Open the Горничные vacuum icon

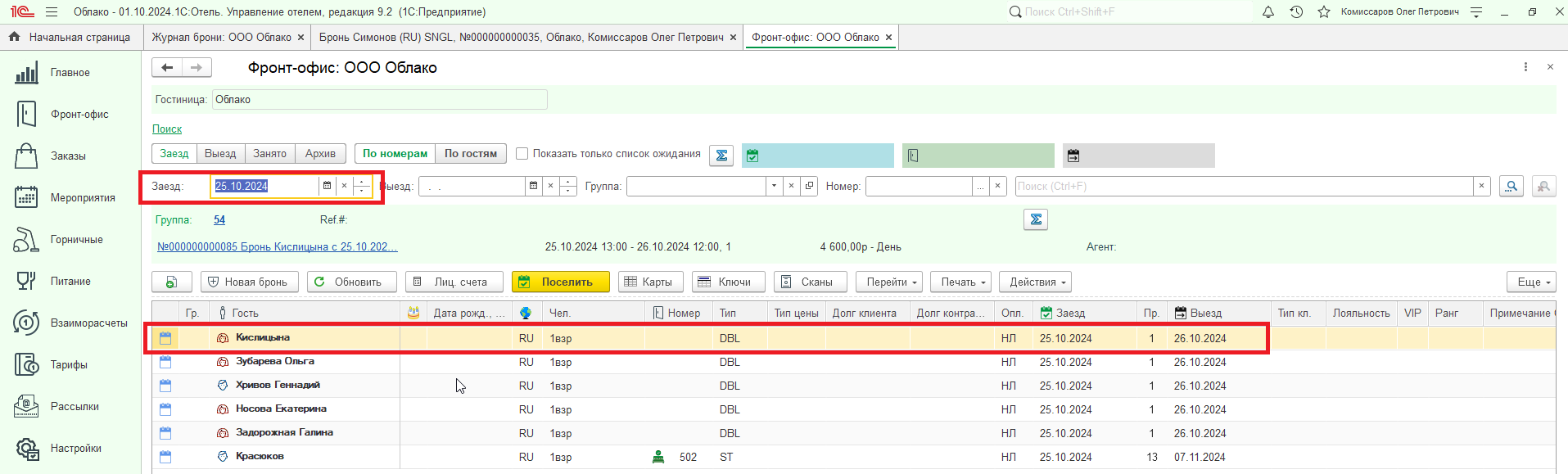pyautogui.click(x=26, y=240)
